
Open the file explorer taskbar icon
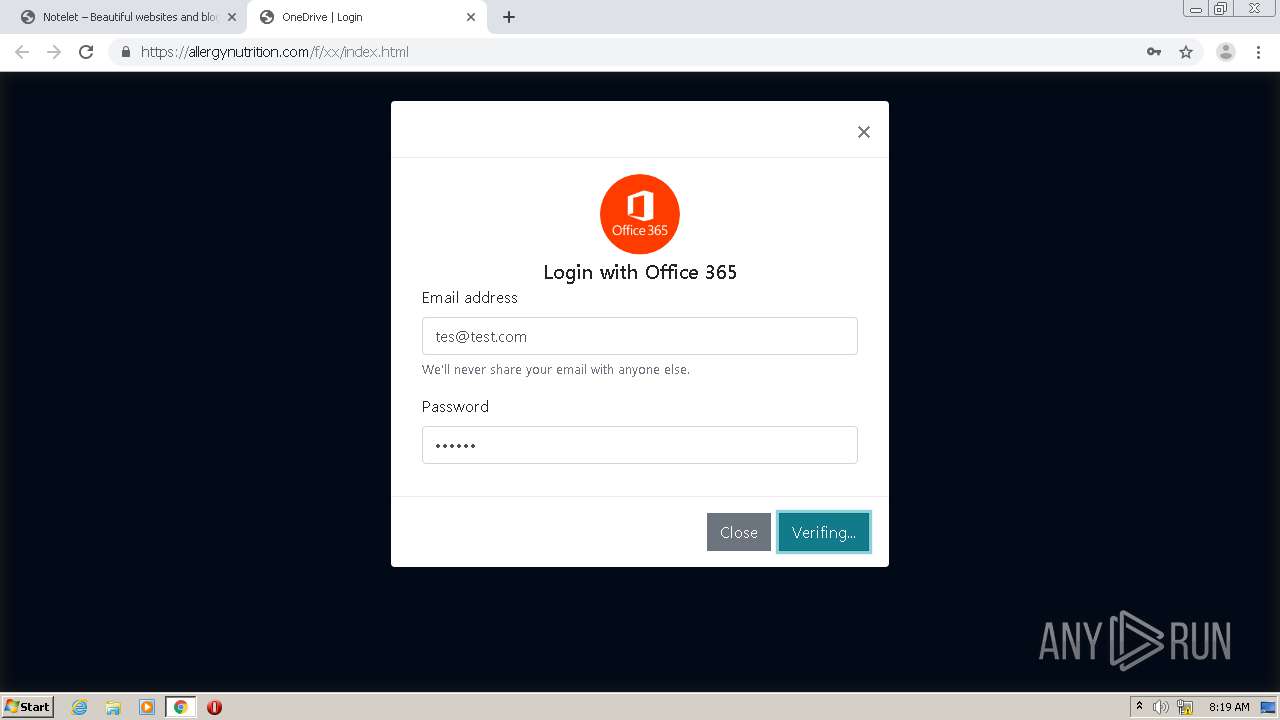[113, 707]
